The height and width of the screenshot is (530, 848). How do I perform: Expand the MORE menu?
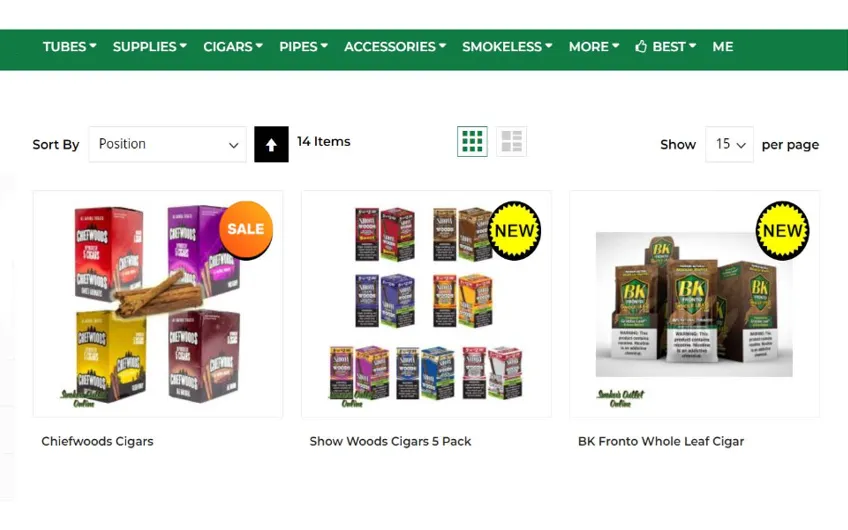[594, 47]
